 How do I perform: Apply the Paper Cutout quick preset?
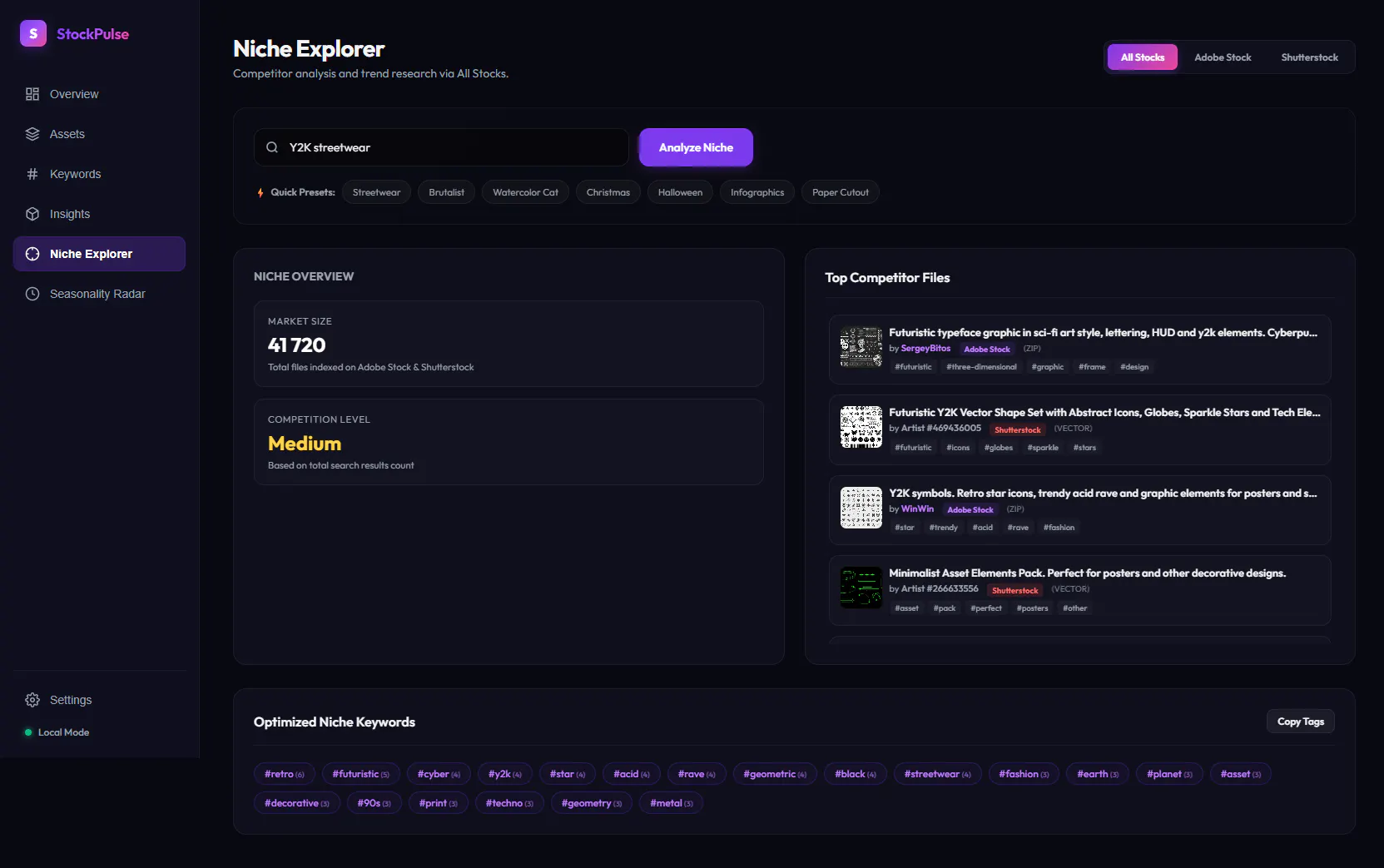840,192
